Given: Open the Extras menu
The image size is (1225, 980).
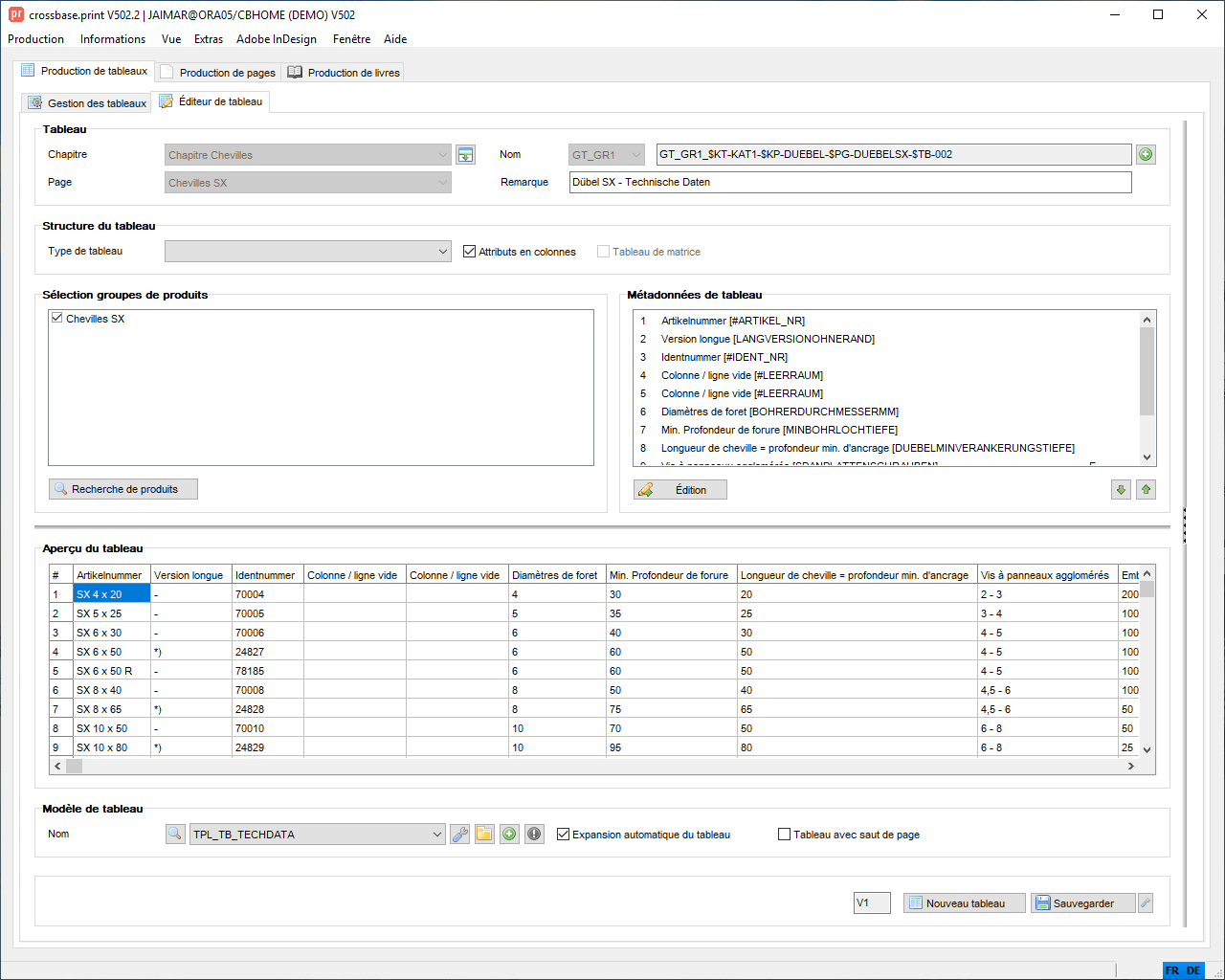Looking at the screenshot, I should [x=209, y=39].
